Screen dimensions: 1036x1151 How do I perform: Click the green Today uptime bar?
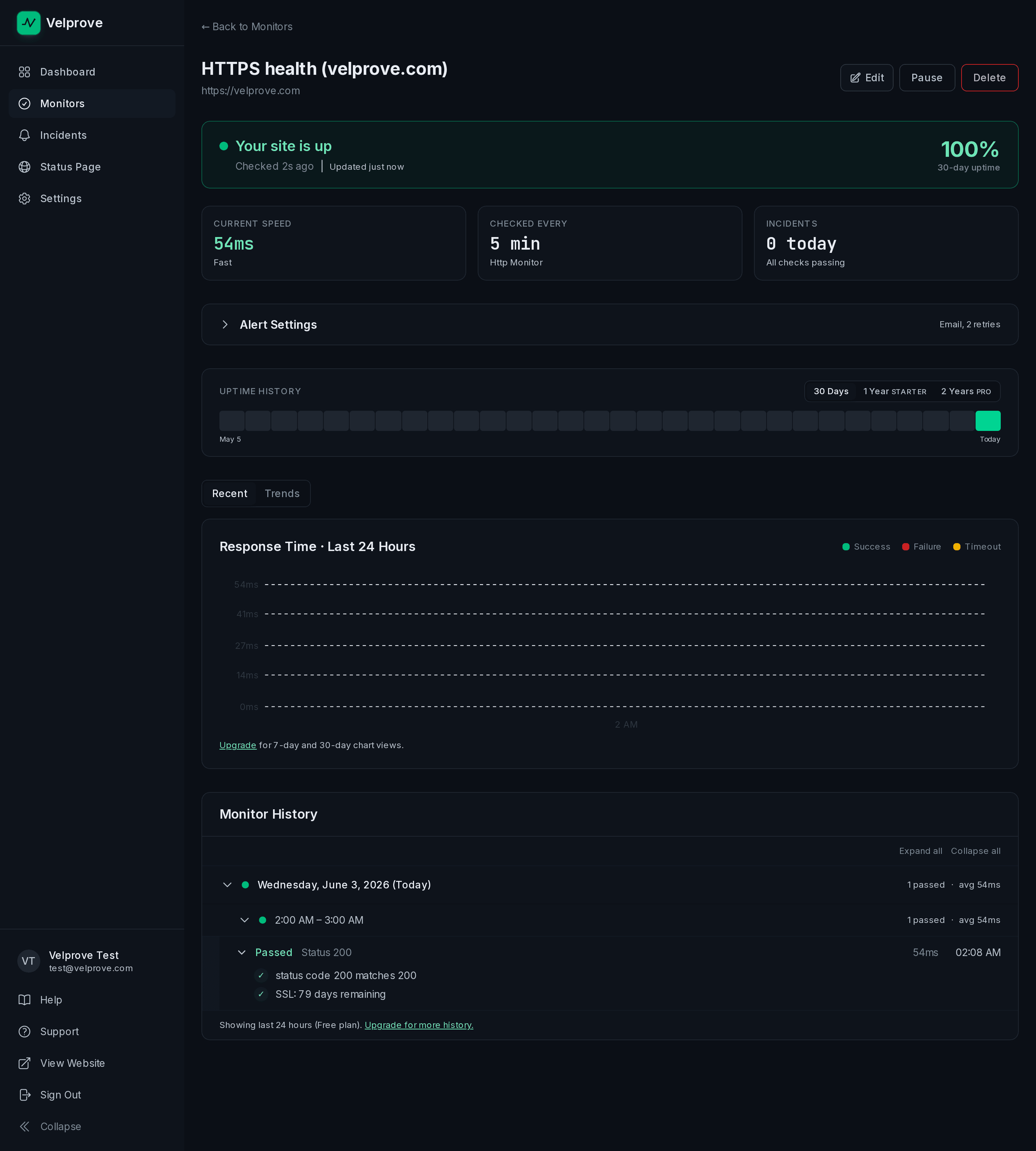click(987, 421)
